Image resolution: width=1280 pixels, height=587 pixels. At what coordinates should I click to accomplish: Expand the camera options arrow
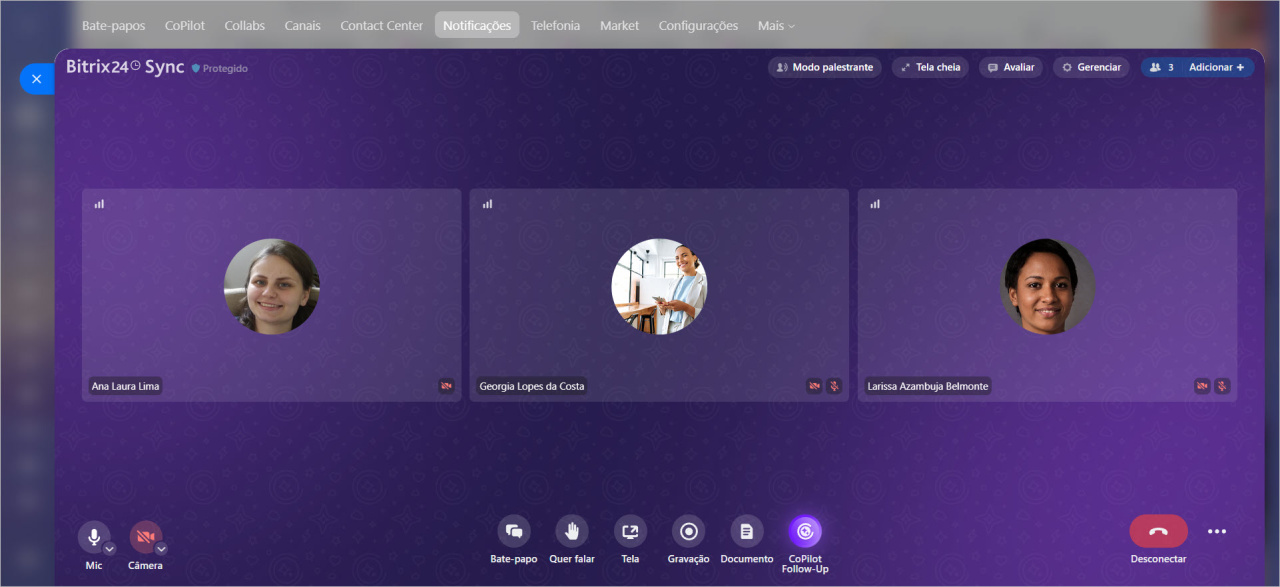pyautogui.click(x=161, y=548)
